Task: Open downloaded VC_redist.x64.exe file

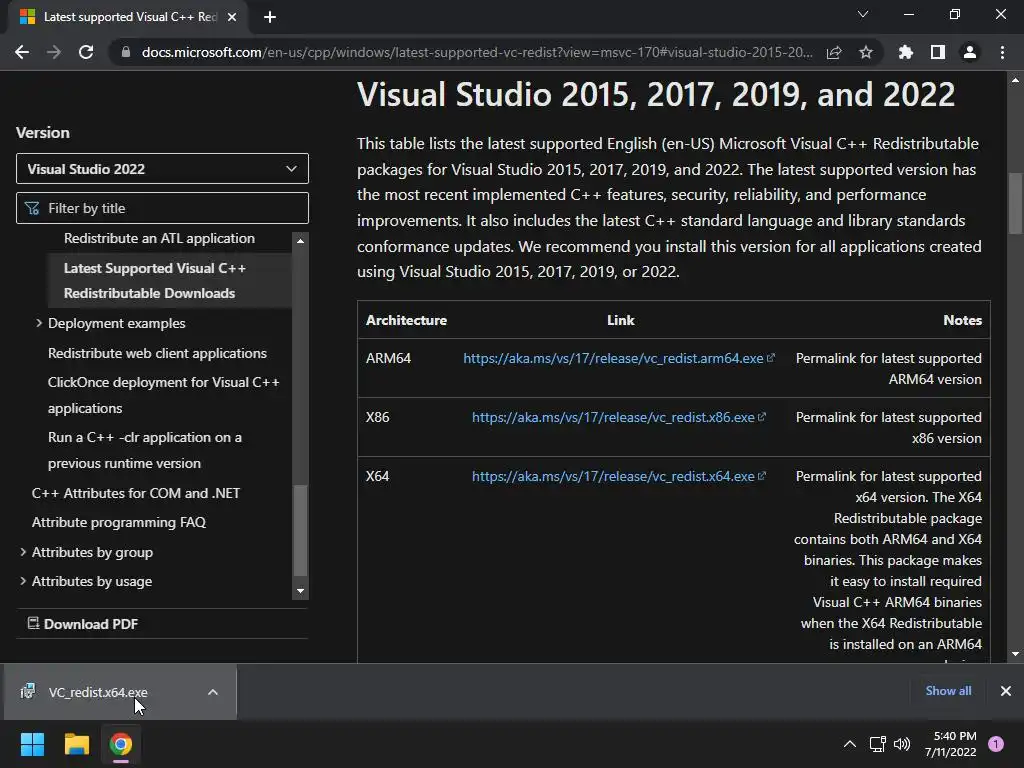Action: [x=98, y=692]
